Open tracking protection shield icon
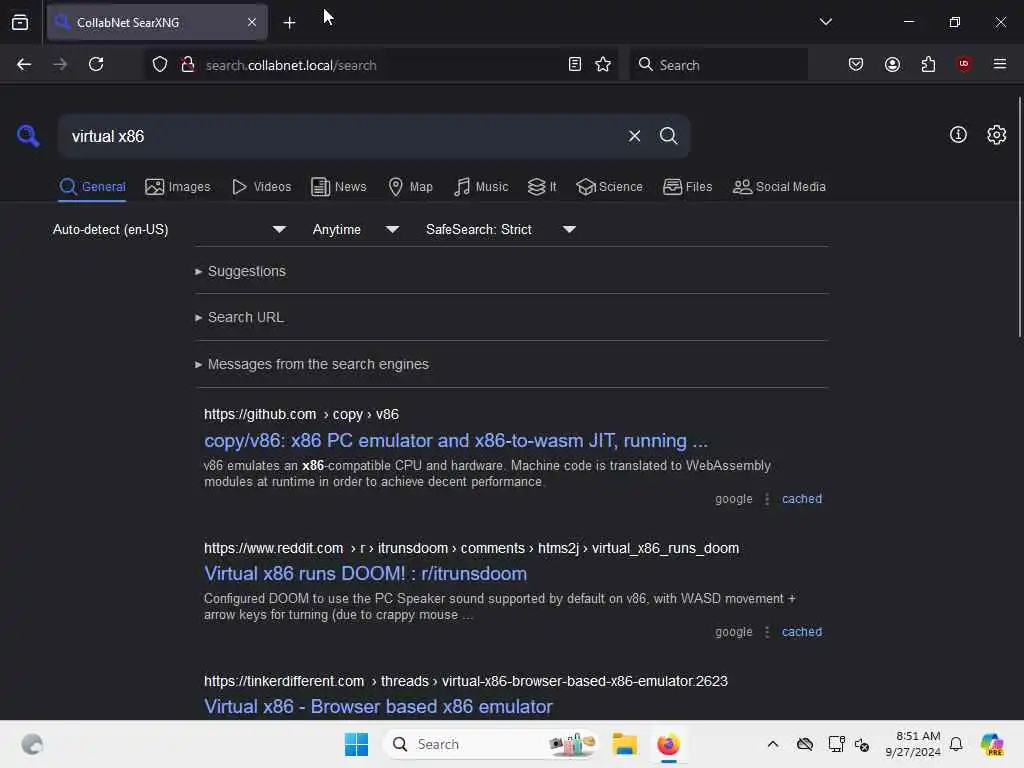The image size is (1024, 768). tap(160, 64)
